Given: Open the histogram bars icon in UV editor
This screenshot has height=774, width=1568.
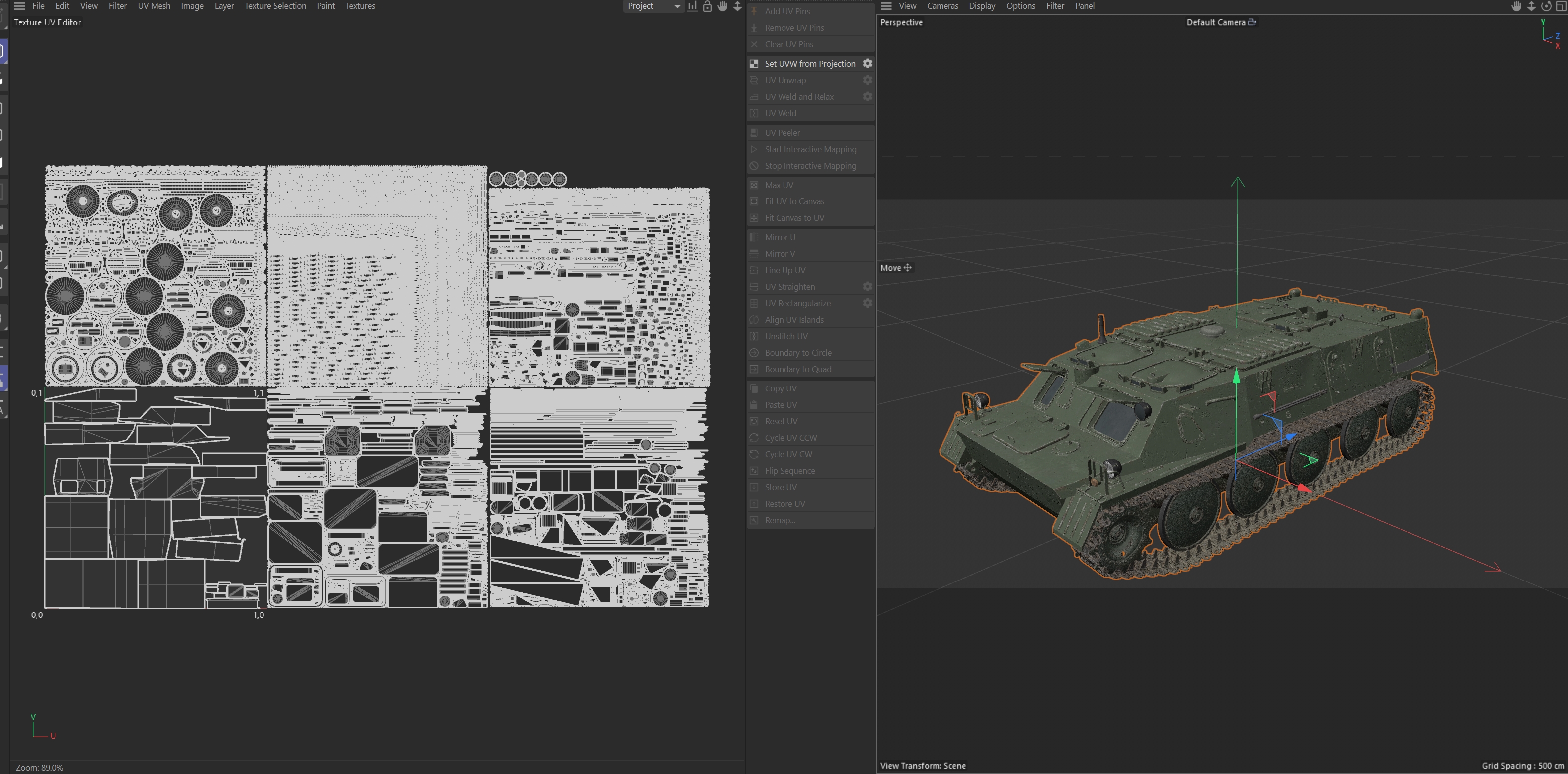Looking at the screenshot, I should 692,6.
